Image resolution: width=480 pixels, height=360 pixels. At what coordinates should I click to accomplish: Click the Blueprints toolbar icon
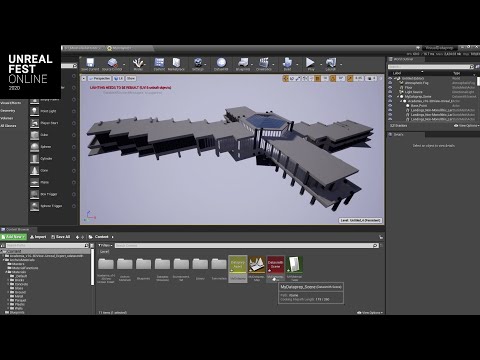pyautogui.click(x=243, y=64)
